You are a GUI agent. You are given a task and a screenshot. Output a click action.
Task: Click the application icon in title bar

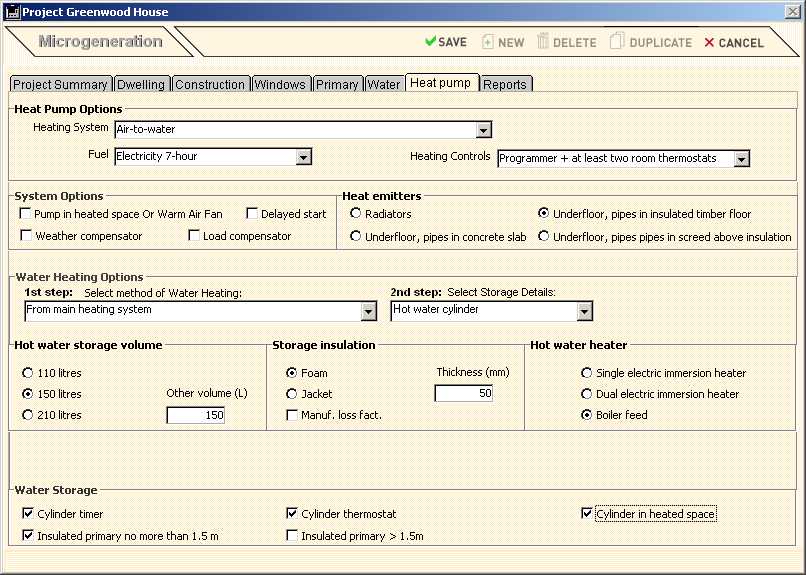(12, 12)
